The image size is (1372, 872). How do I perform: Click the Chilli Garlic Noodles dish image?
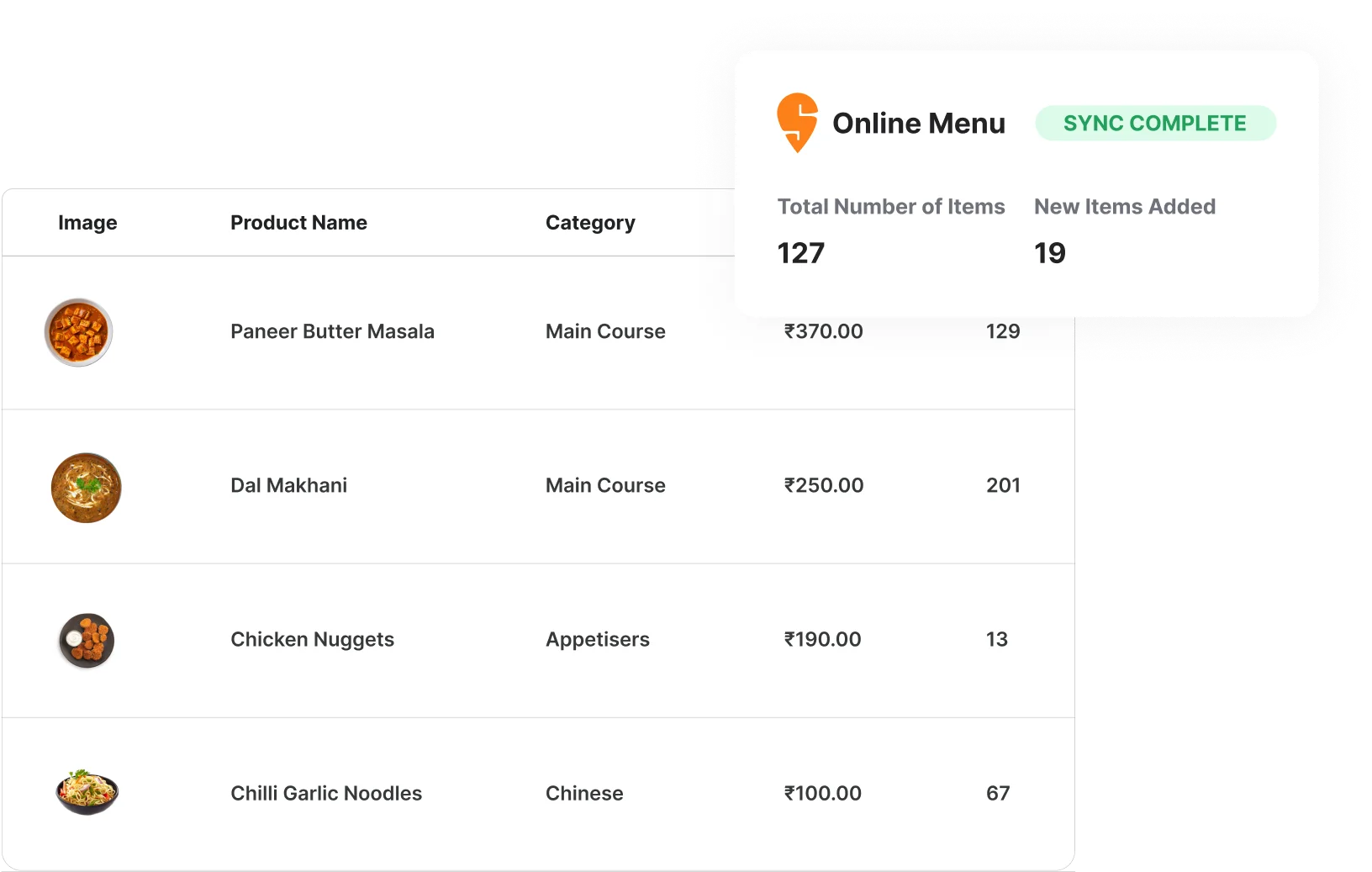click(x=87, y=793)
